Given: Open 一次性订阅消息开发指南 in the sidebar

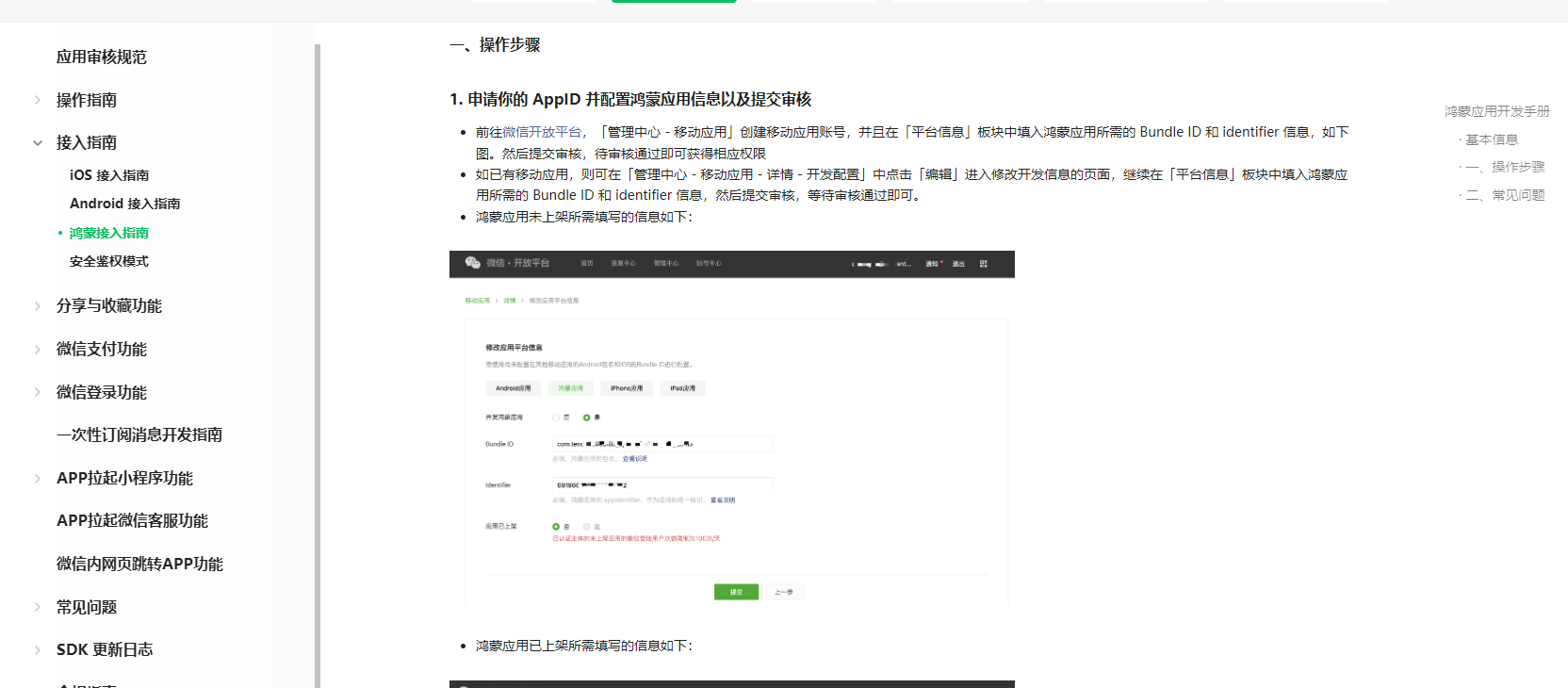Looking at the screenshot, I should [x=139, y=435].
